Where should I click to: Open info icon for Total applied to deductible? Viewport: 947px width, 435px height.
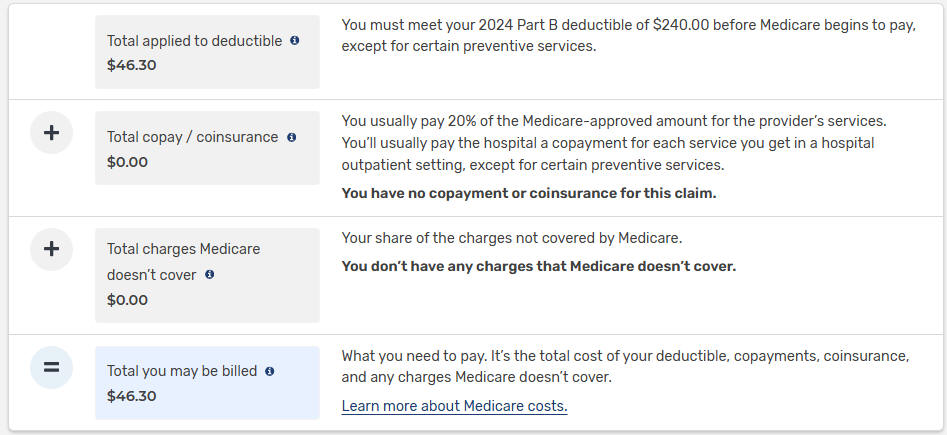tap(294, 40)
